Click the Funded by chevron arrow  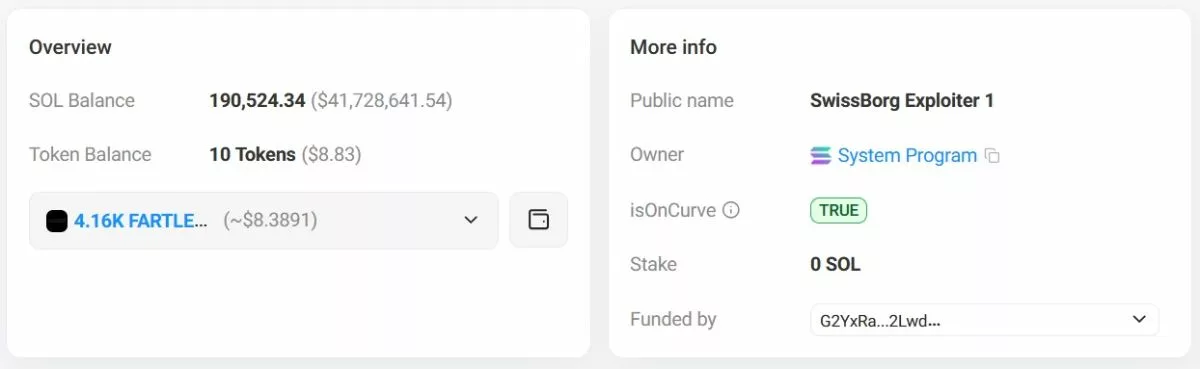(x=1138, y=319)
